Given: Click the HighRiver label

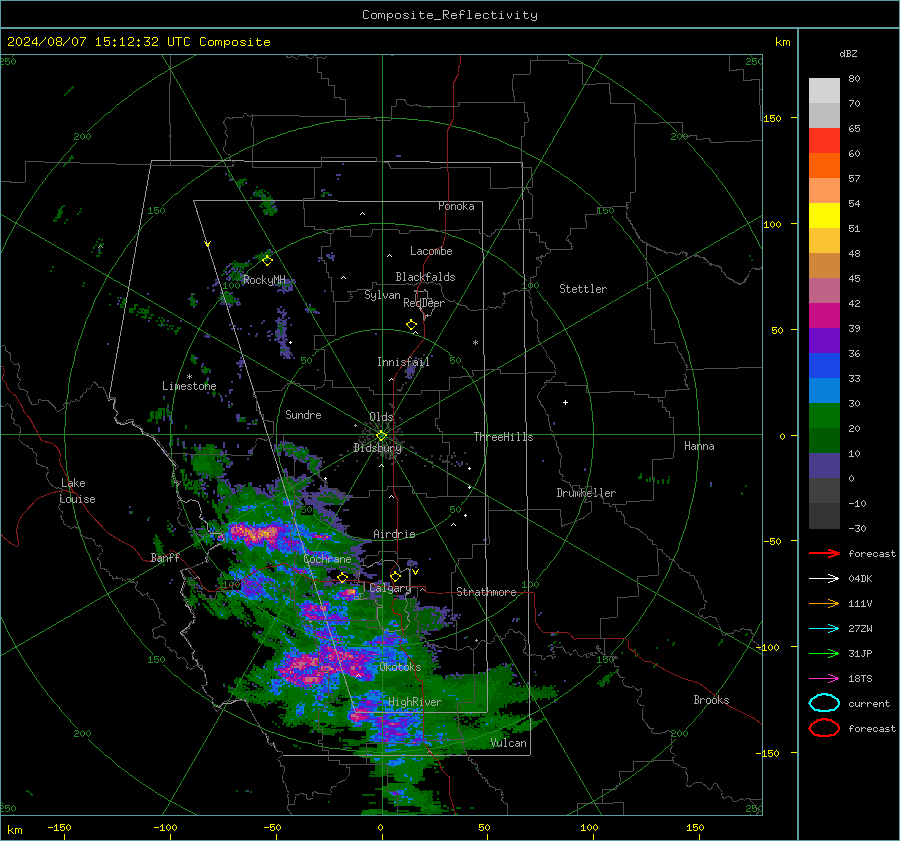Looking at the screenshot, I should [x=415, y=702].
